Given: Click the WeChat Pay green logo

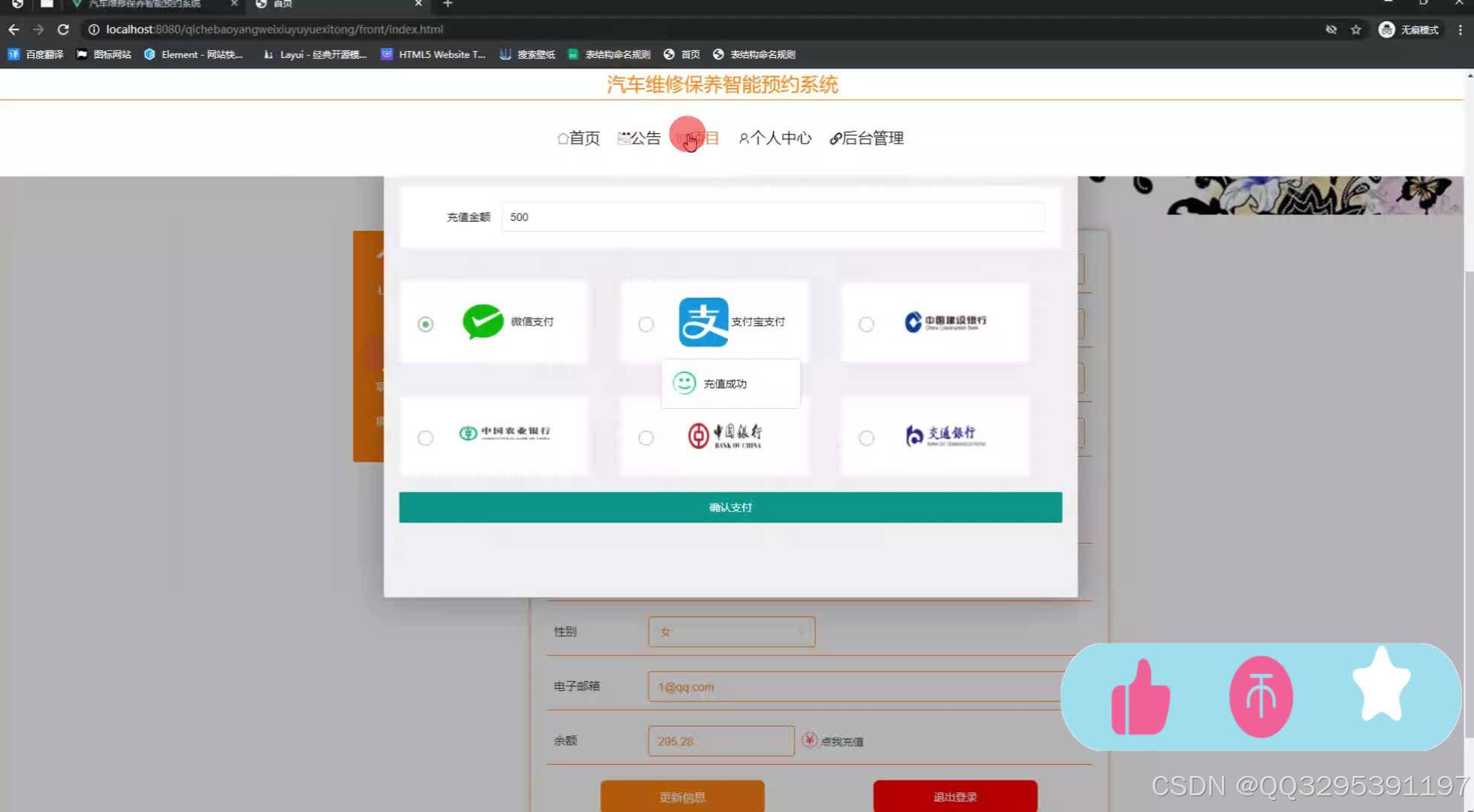Looking at the screenshot, I should click(x=483, y=322).
